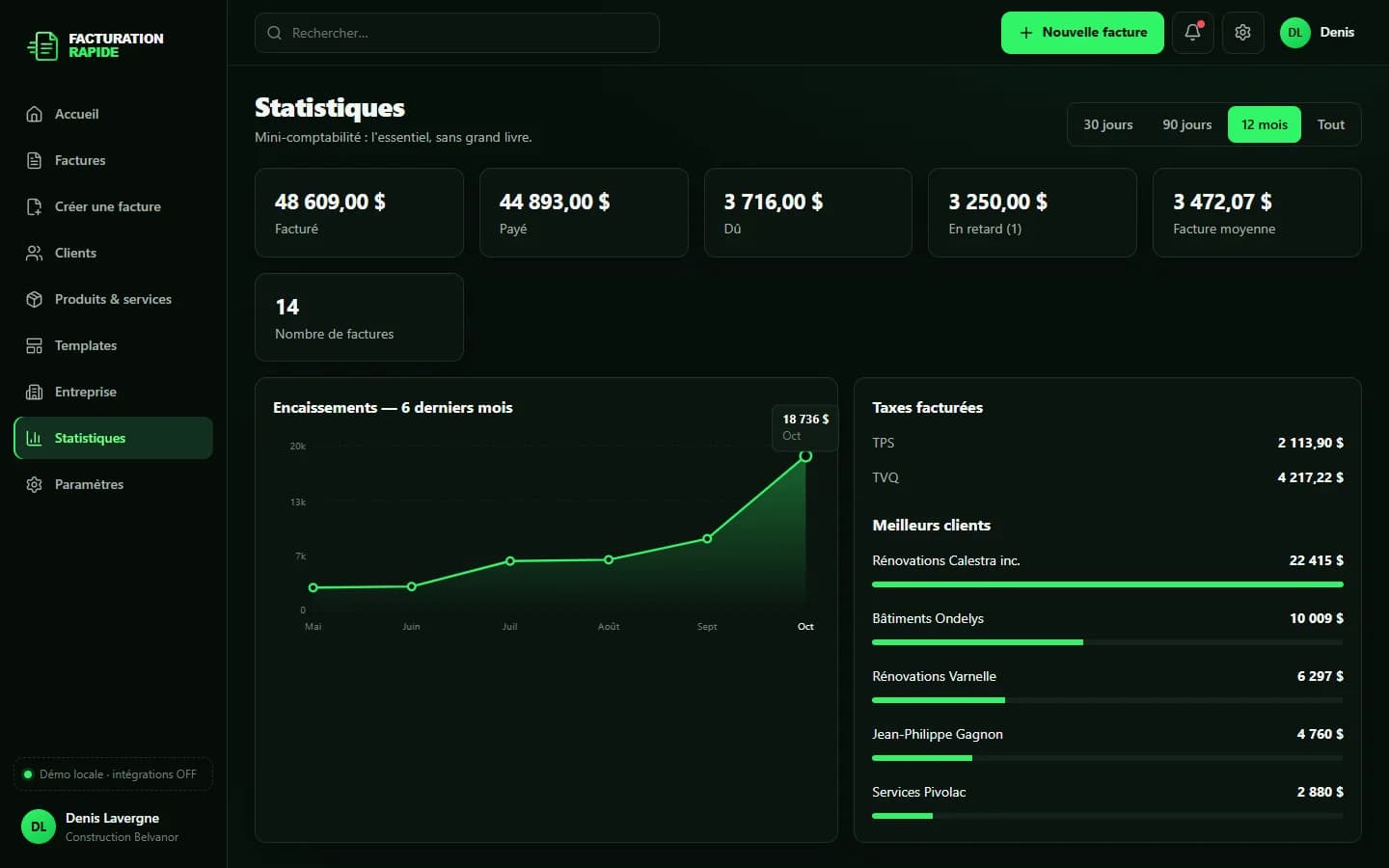Screen dimensions: 1389x868
Task: Click the Services Pivolac client name
Action: (x=919, y=792)
